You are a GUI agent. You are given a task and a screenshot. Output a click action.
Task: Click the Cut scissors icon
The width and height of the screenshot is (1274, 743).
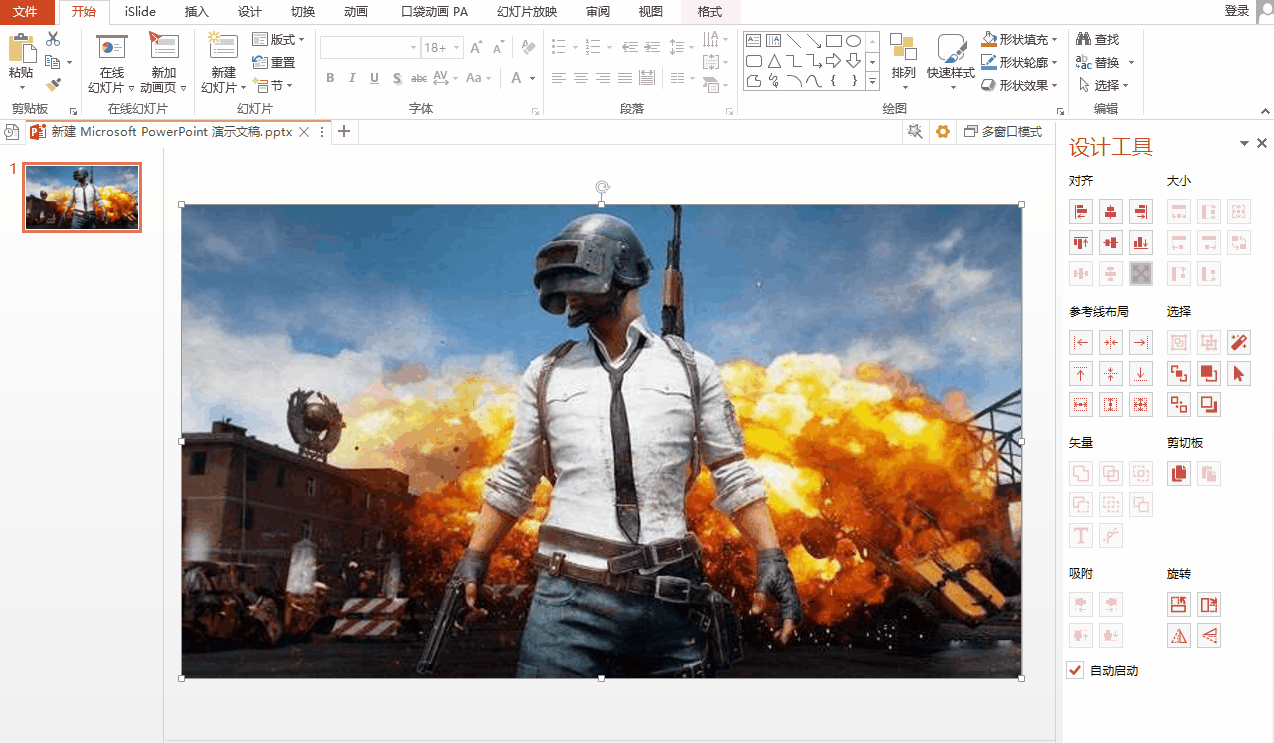pos(53,39)
